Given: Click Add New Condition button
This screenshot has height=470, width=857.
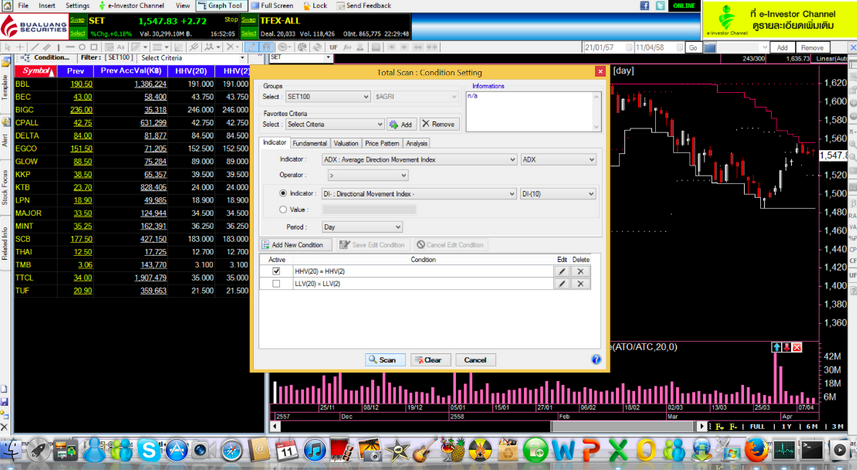Looking at the screenshot, I should pyautogui.click(x=296, y=245).
